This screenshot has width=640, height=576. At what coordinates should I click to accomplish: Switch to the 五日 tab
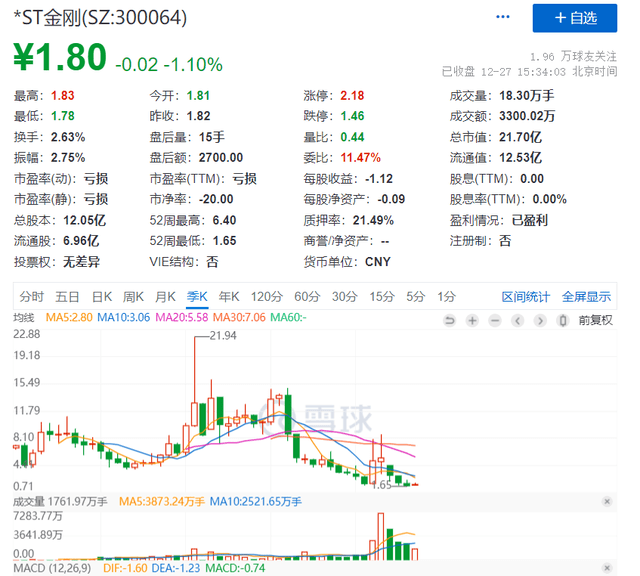tap(67, 297)
